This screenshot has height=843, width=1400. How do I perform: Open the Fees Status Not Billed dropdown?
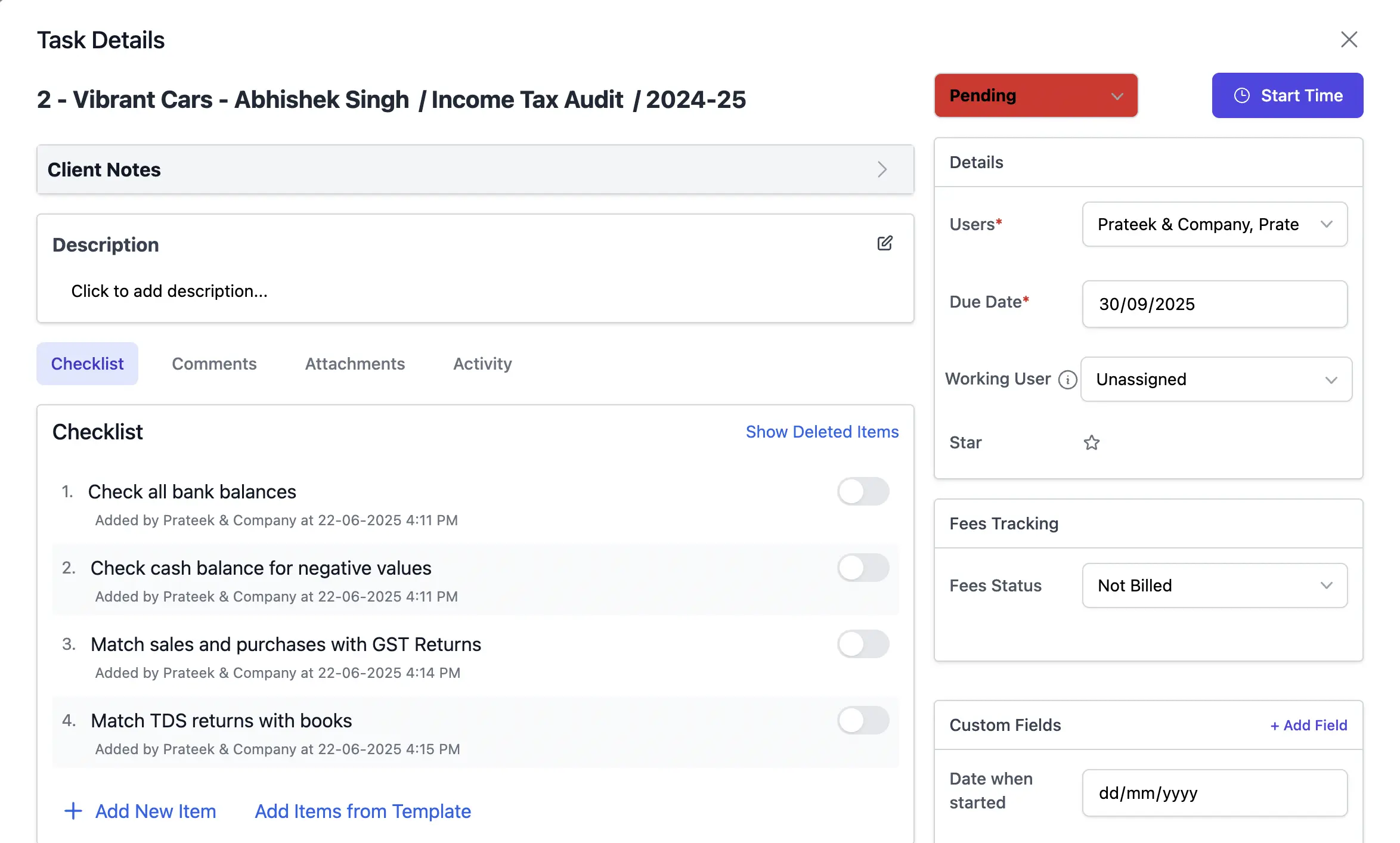1215,585
